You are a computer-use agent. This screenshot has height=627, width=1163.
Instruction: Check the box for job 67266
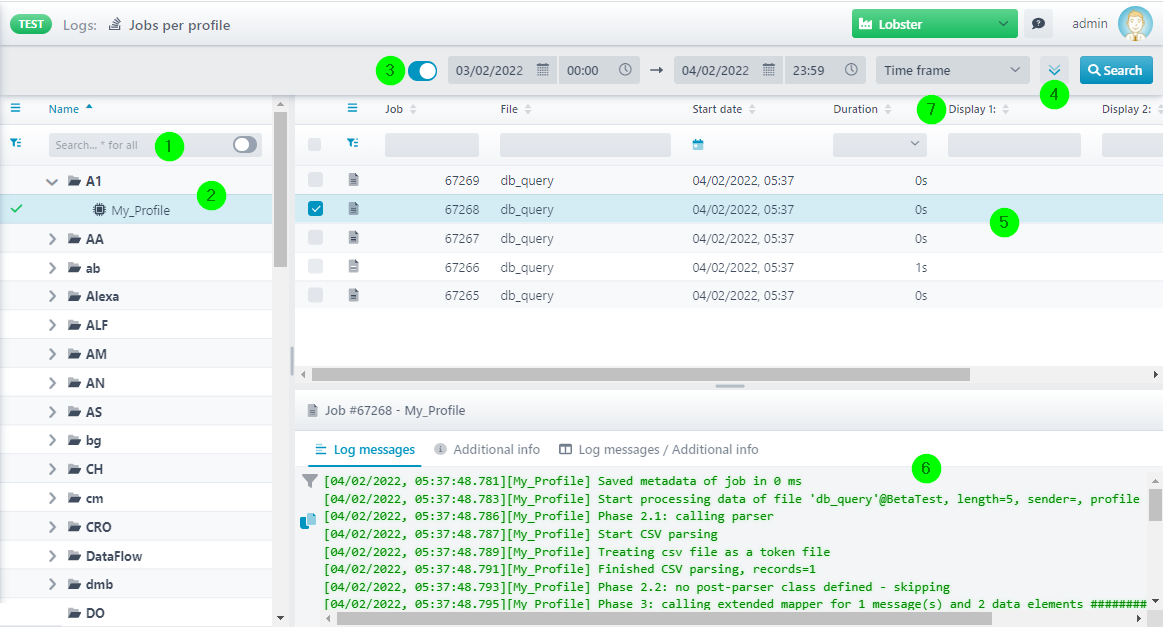click(315, 266)
